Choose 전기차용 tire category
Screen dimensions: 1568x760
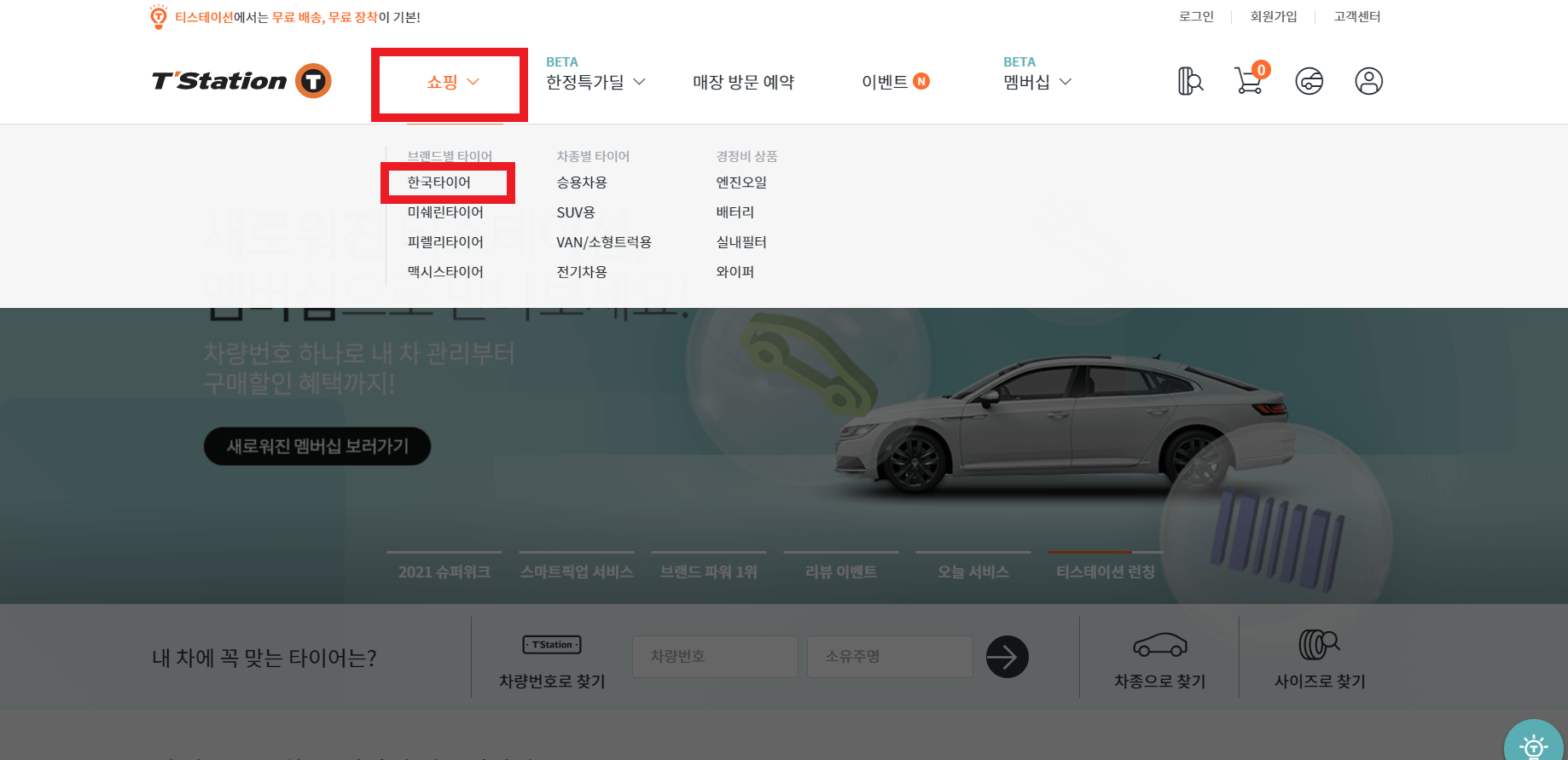pos(582,272)
